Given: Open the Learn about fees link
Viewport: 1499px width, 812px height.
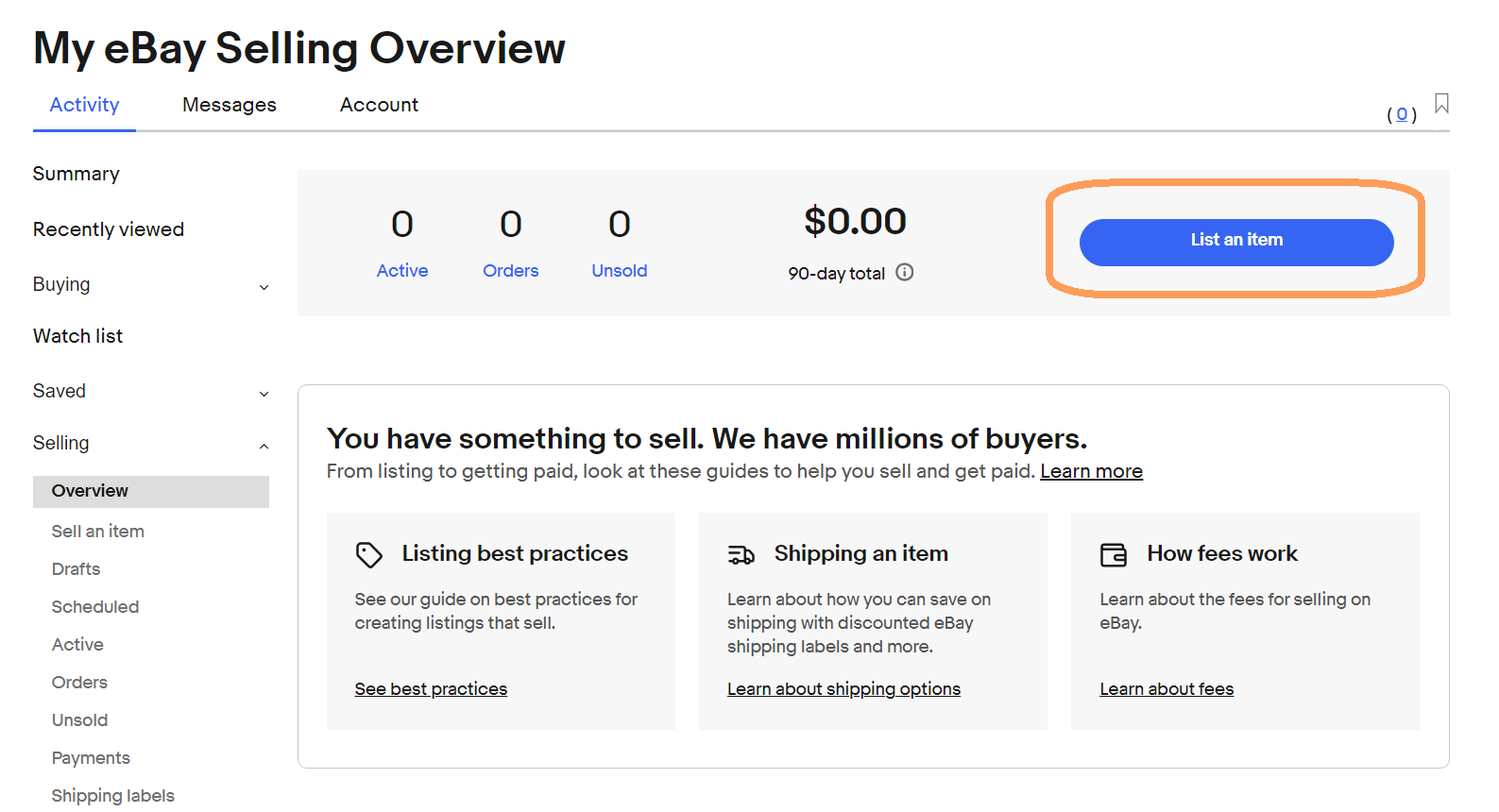Looking at the screenshot, I should tap(1167, 689).
